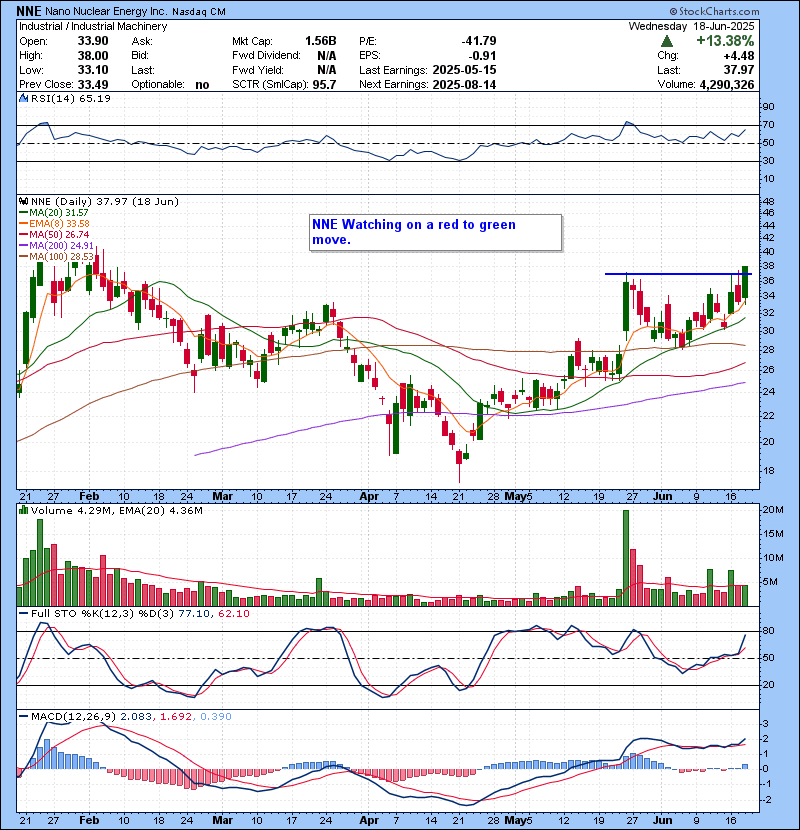Click the stochastic %D value 62.10

pyautogui.click(x=234, y=614)
